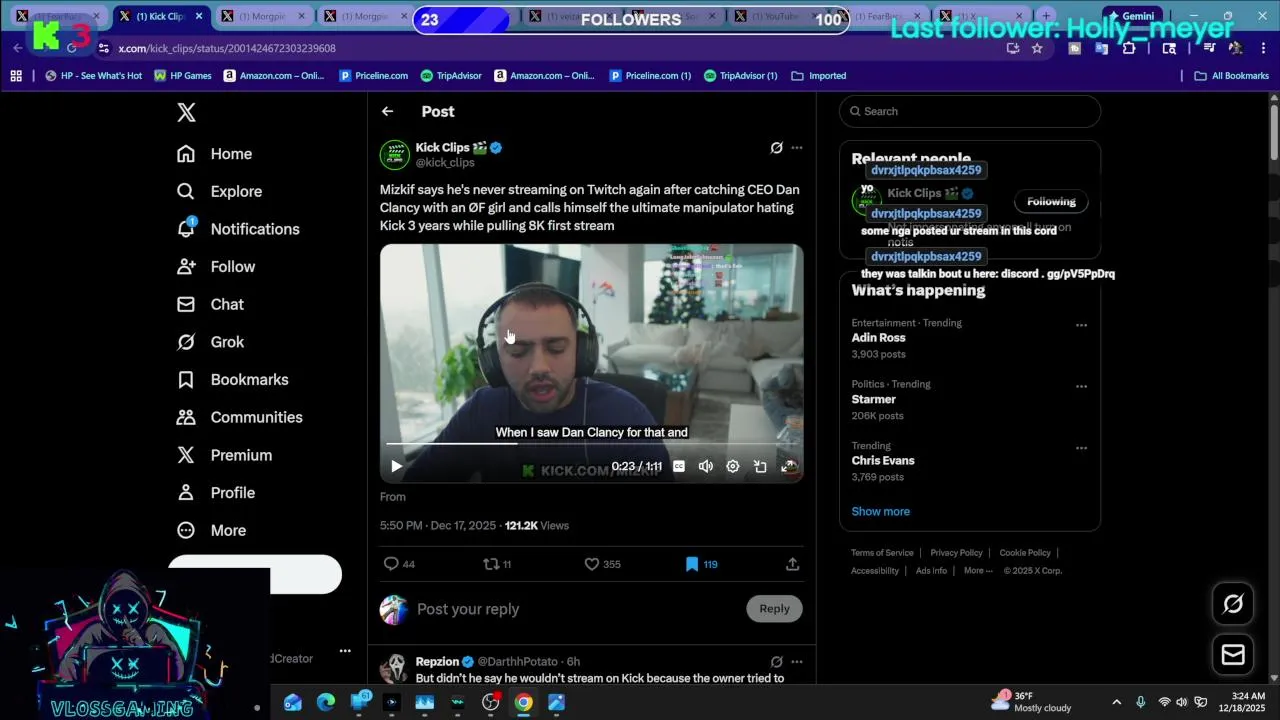The image size is (1280, 720).
Task: Open the Imported bookmarks folder
Action: point(819,76)
